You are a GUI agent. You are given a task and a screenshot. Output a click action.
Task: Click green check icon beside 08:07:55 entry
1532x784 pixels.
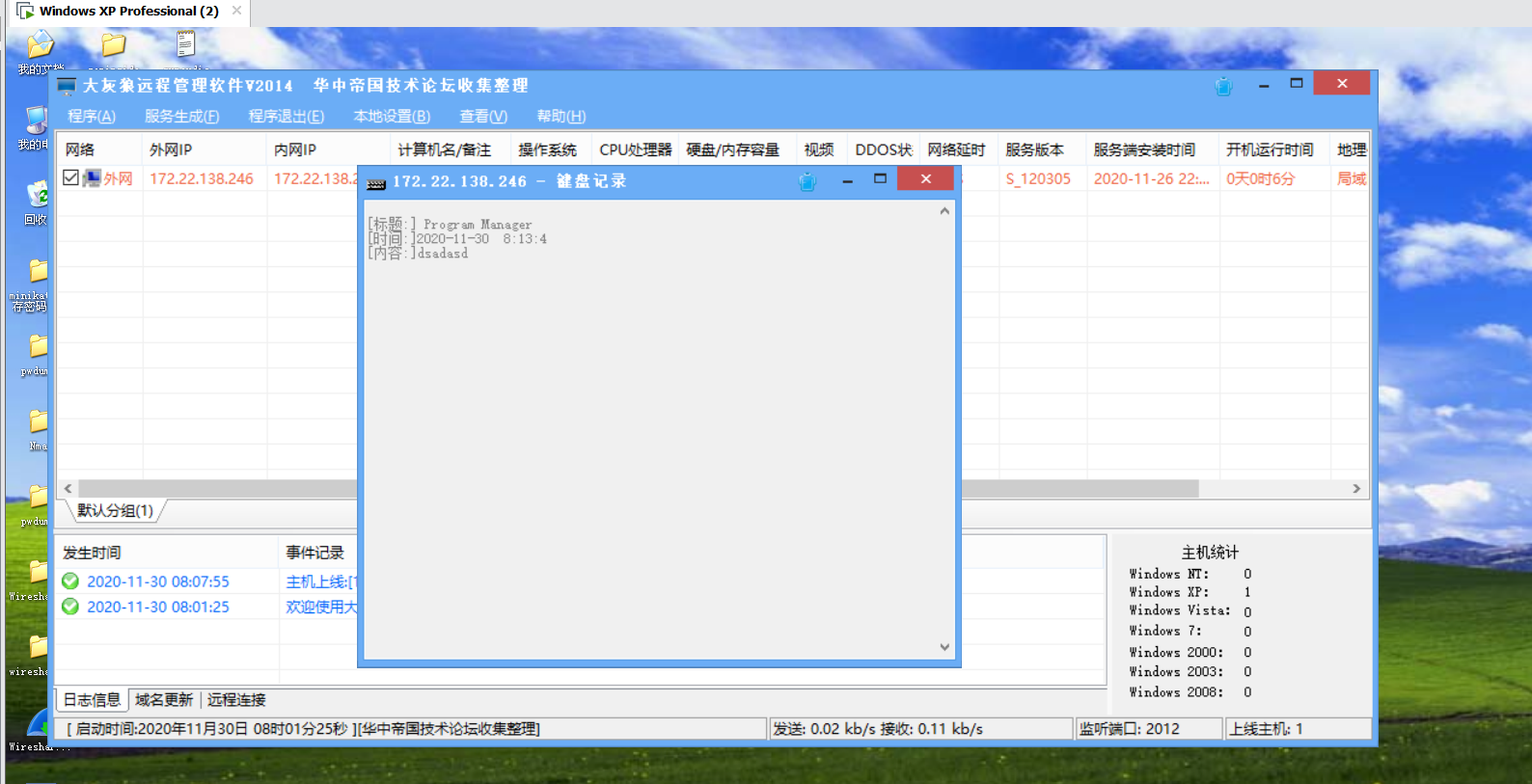point(70,581)
